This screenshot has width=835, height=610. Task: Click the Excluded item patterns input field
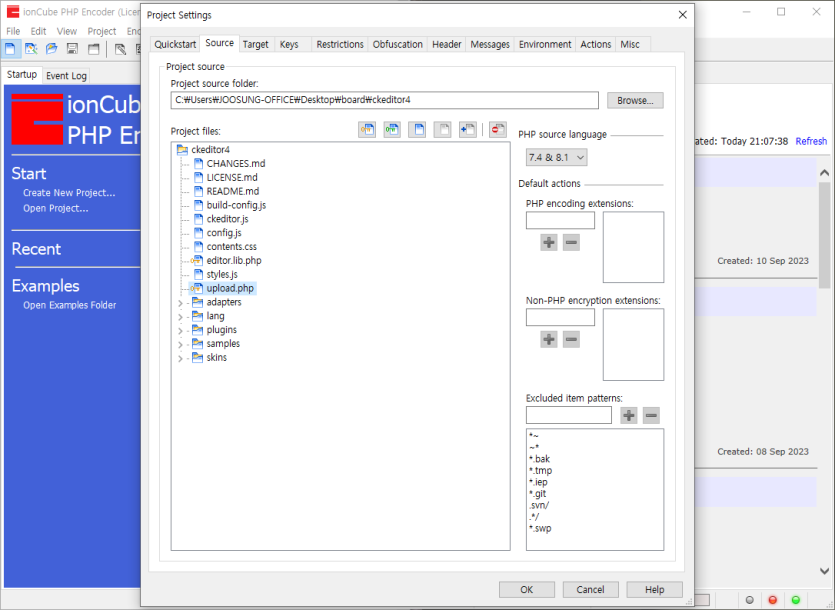click(x=569, y=416)
